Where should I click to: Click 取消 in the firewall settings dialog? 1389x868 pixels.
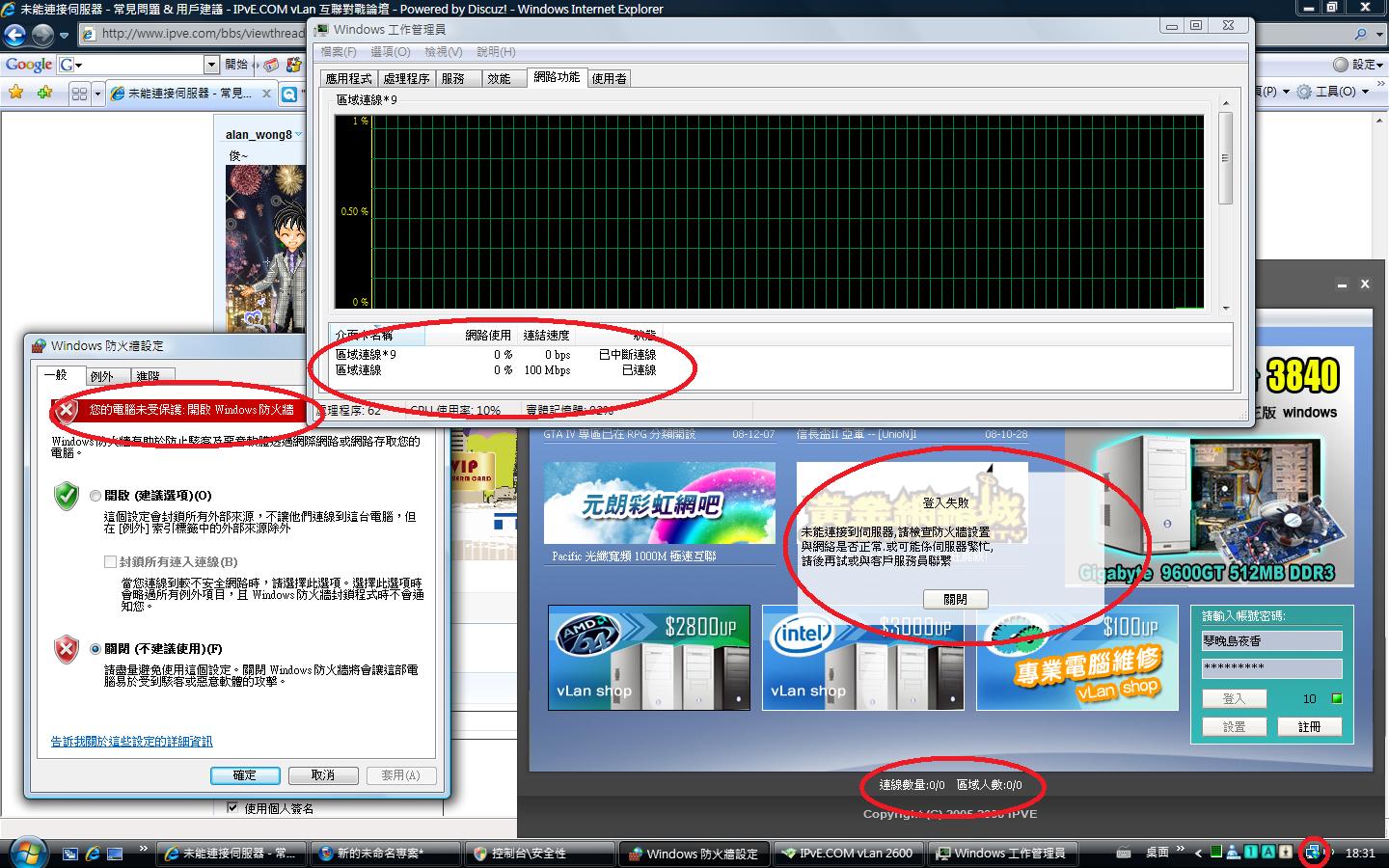[323, 775]
